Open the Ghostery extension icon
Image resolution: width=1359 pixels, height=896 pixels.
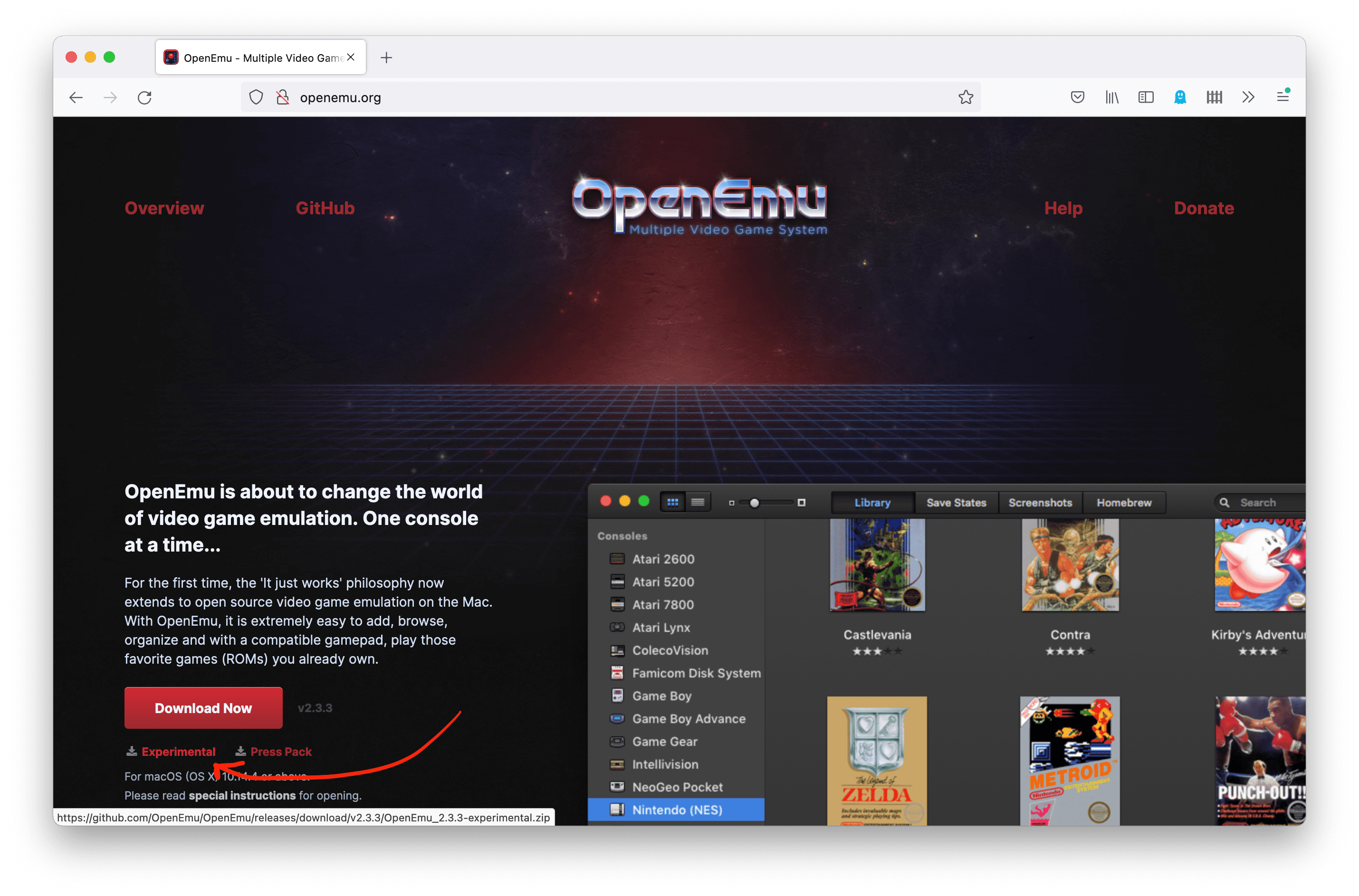pos(1180,97)
